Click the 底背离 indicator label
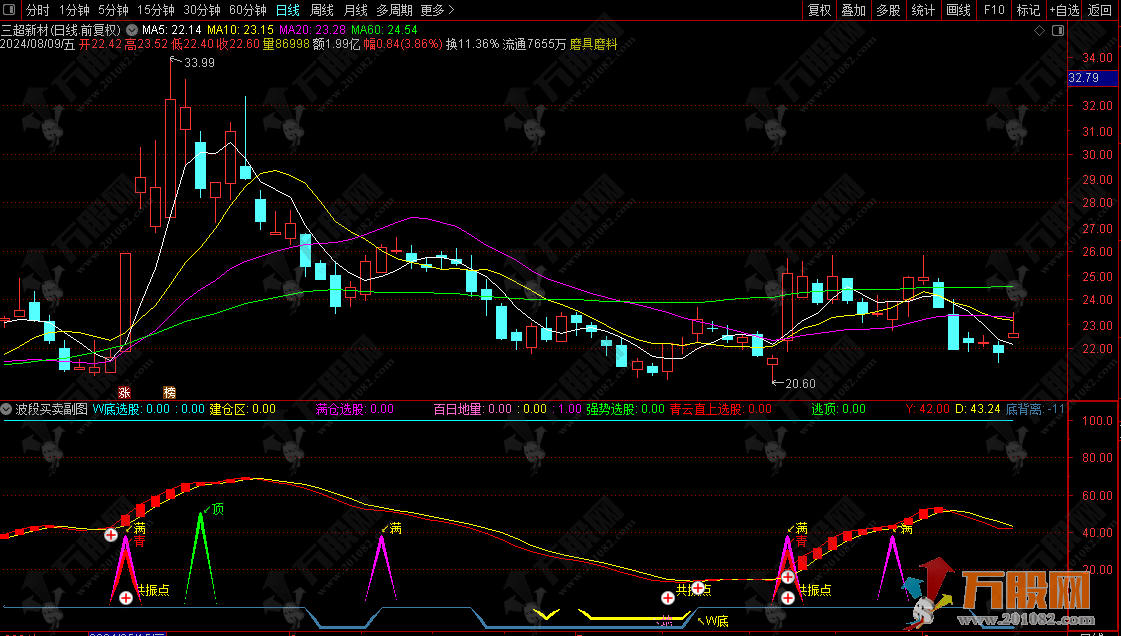The width and height of the screenshot is (1121, 636). click(x=1035, y=409)
